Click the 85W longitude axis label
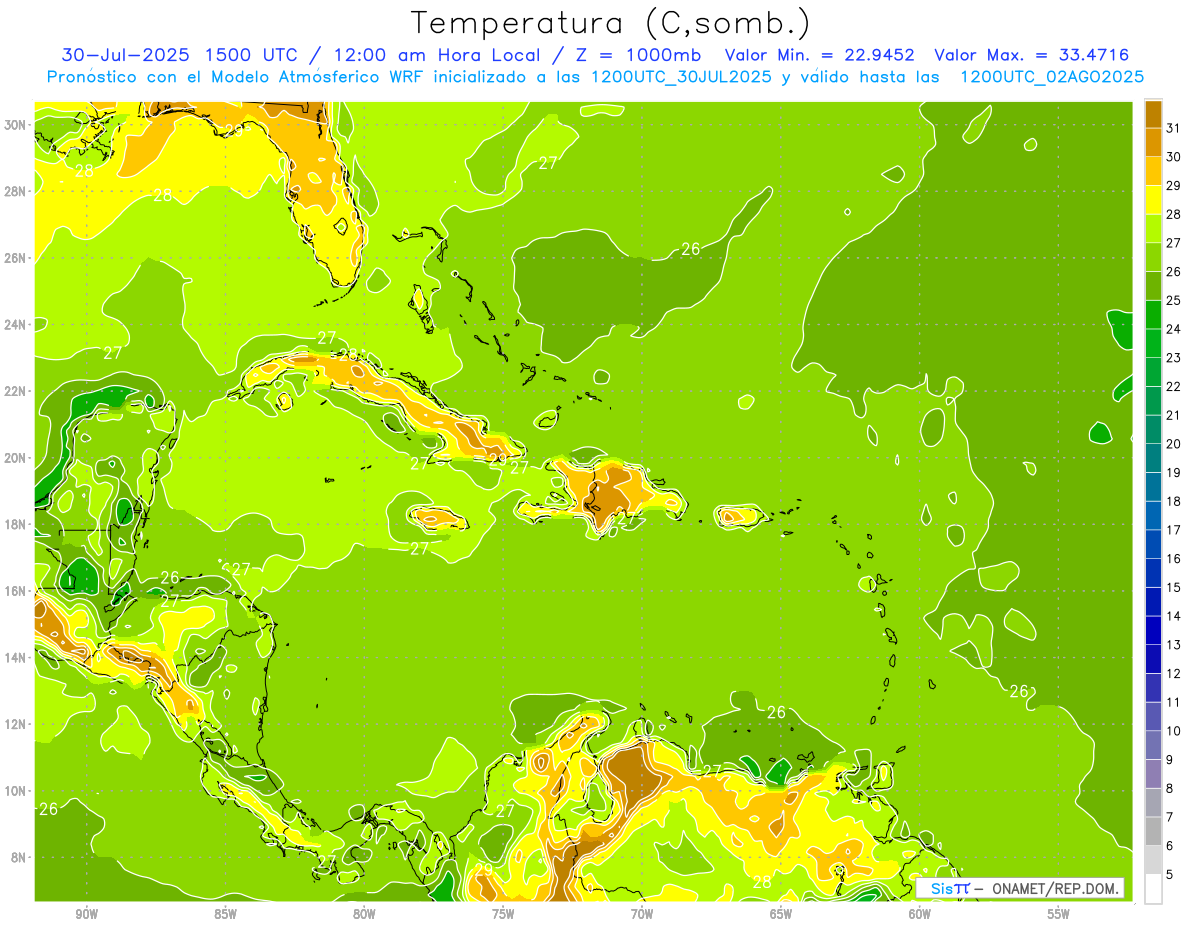Viewport: 1200px width, 927px height. (225, 914)
